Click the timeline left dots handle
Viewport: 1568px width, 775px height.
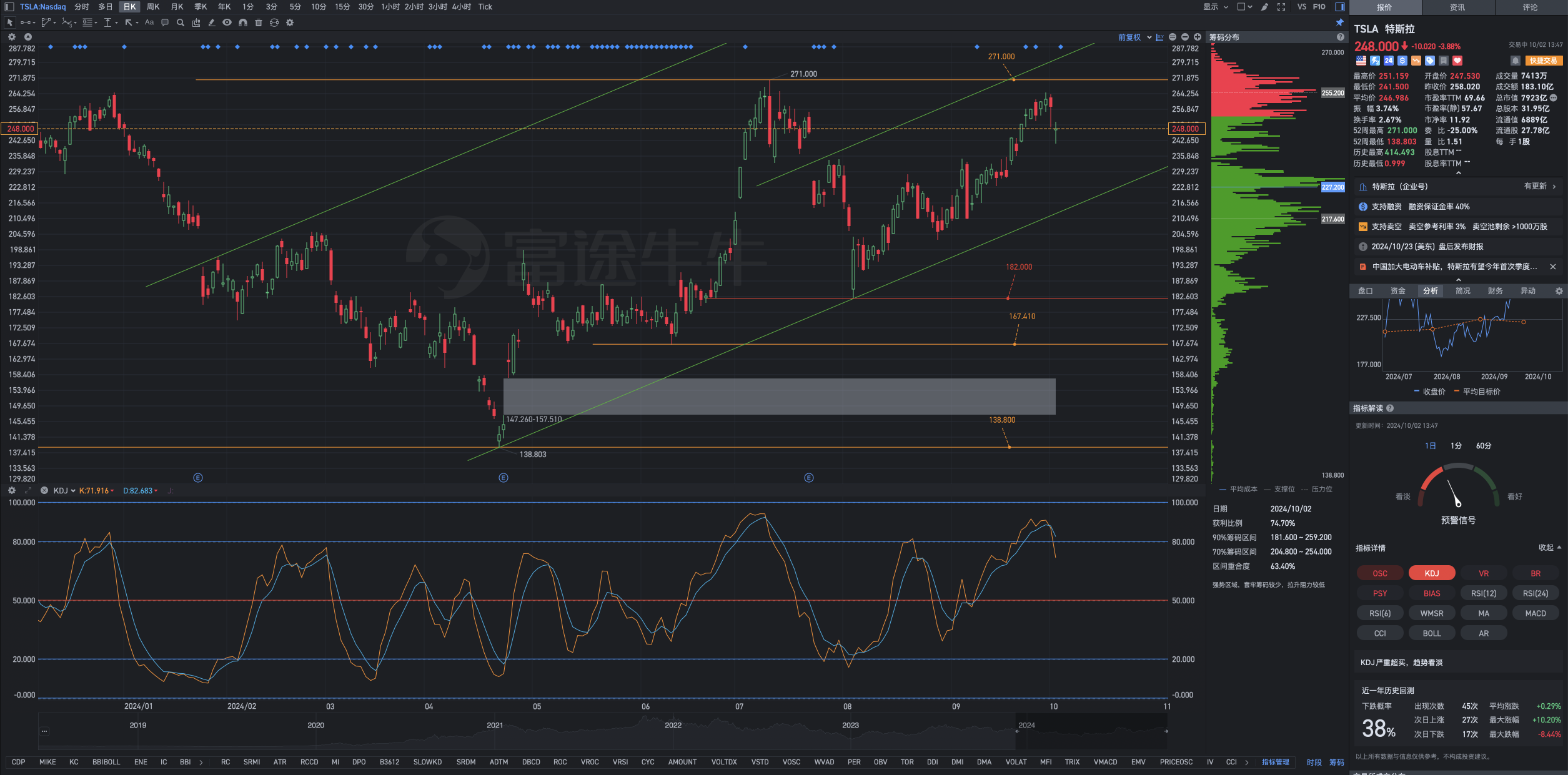(x=44, y=731)
